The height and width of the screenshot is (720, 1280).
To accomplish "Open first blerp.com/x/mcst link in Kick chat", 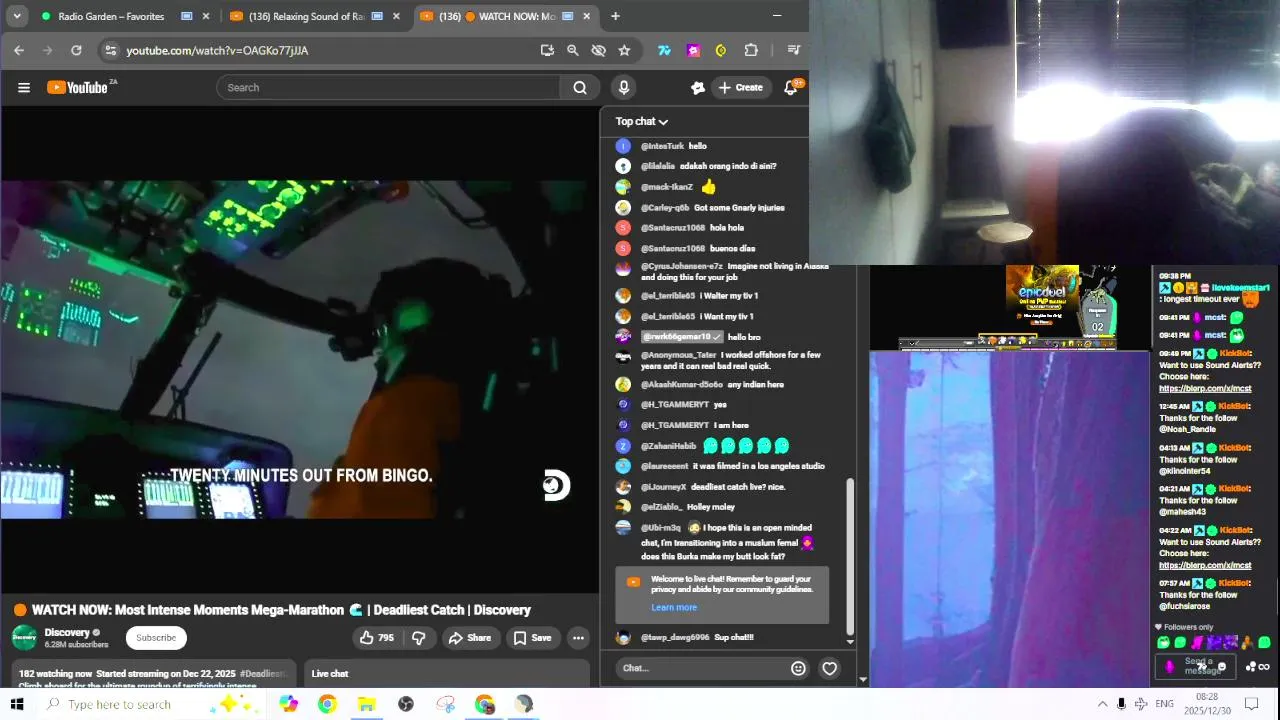I will 1205,389.
